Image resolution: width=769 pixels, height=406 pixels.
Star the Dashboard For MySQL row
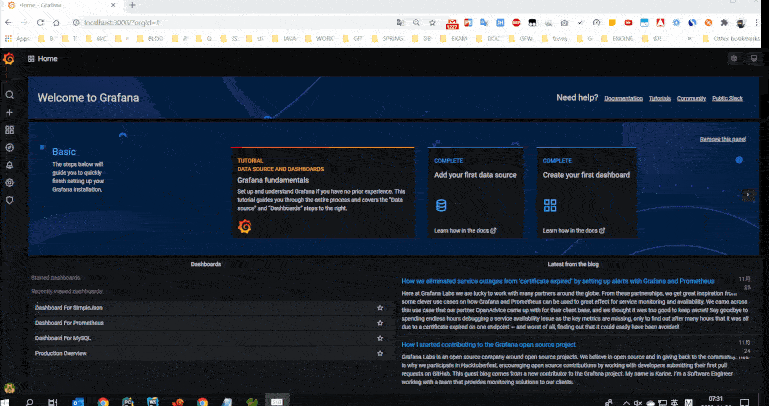pos(380,338)
